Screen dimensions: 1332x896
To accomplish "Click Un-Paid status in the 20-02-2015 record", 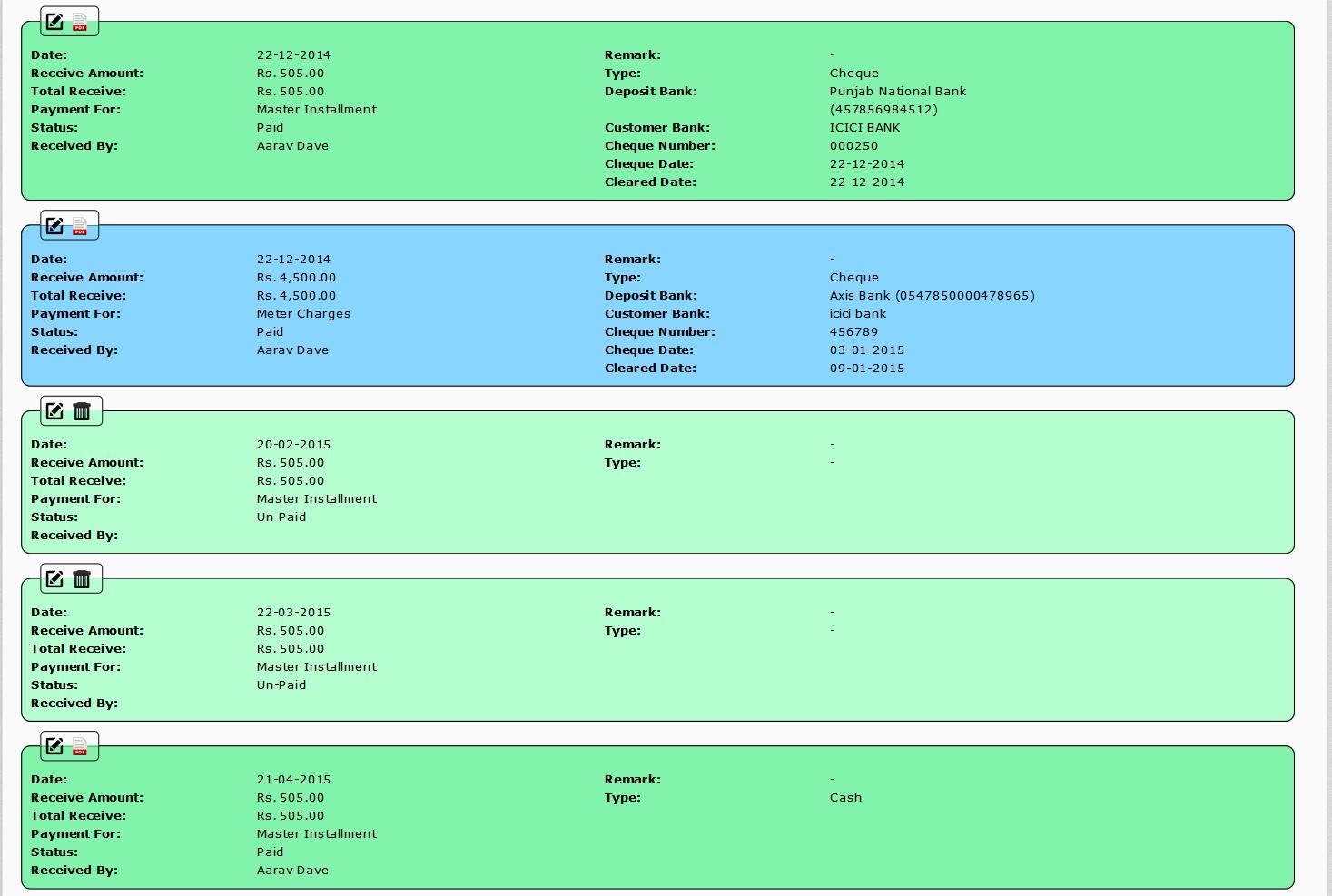I will tap(281, 517).
